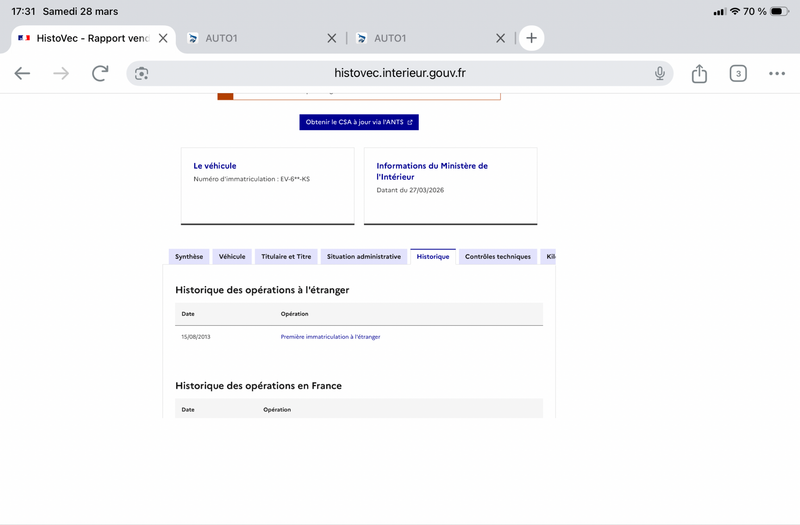This screenshot has width=800, height=525.
Task: Tap the lens icon in address bar
Action: (x=142, y=73)
